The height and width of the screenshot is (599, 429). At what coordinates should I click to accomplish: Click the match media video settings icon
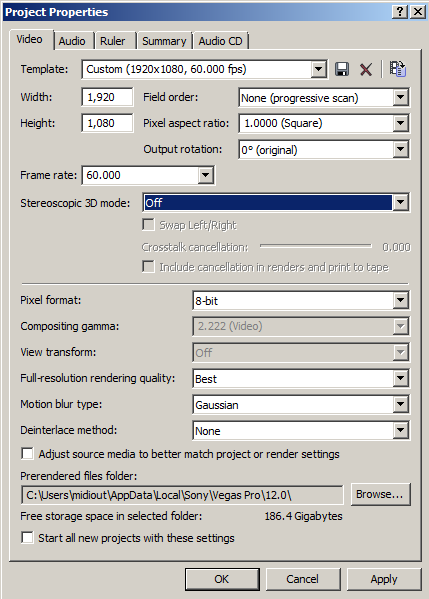click(x=398, y=69)
